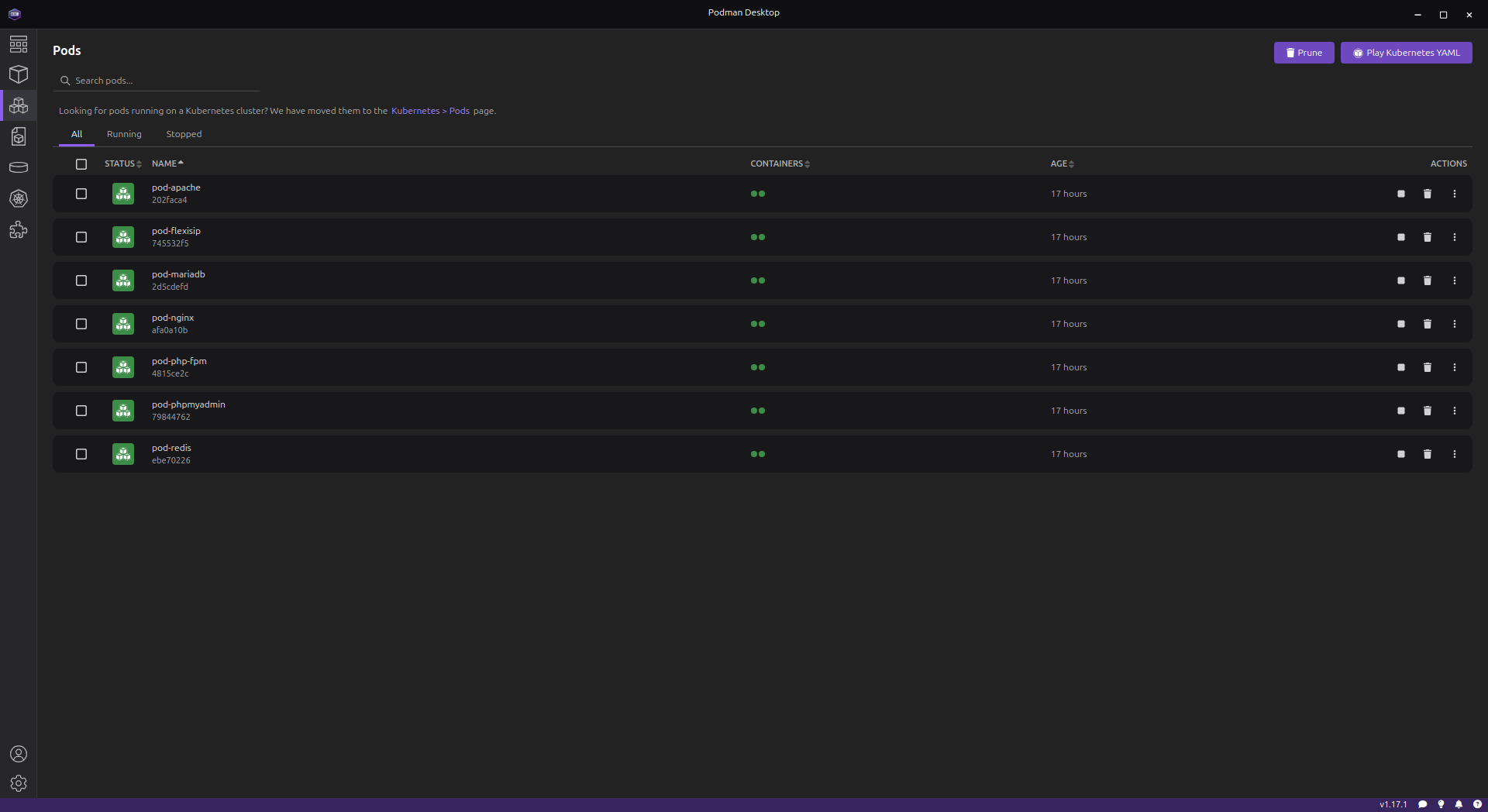Viewport: 1488px width, 812px height.
Task: Stop the pod-mariadb pod
Action: (1400, 280)
